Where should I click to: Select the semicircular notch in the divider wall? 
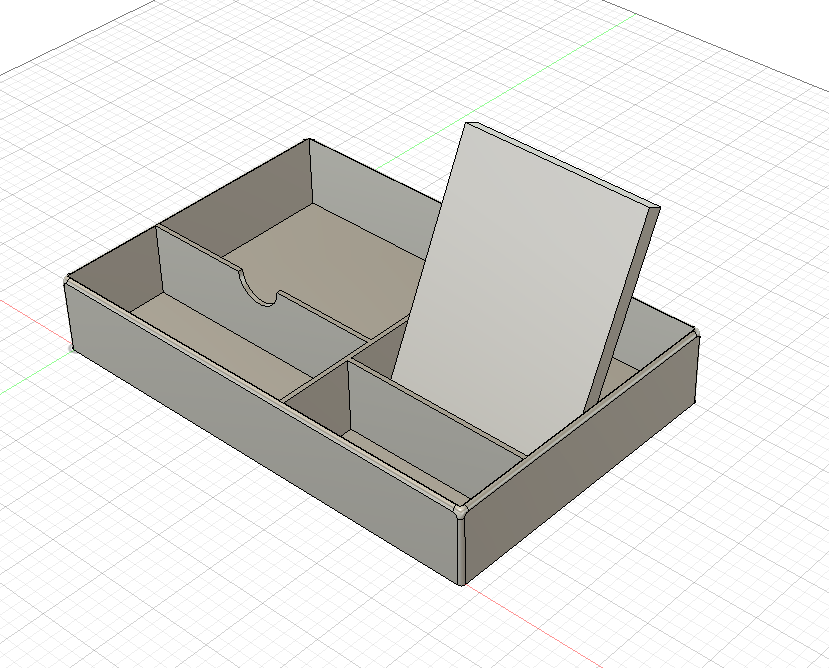click(x=258, y=287)
